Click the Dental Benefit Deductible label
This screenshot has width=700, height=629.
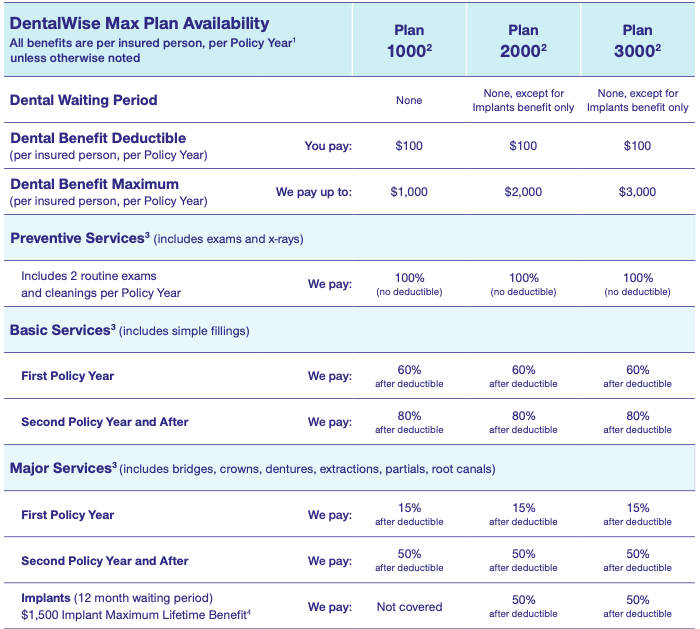pyautogui.click(x=98, y=138)
